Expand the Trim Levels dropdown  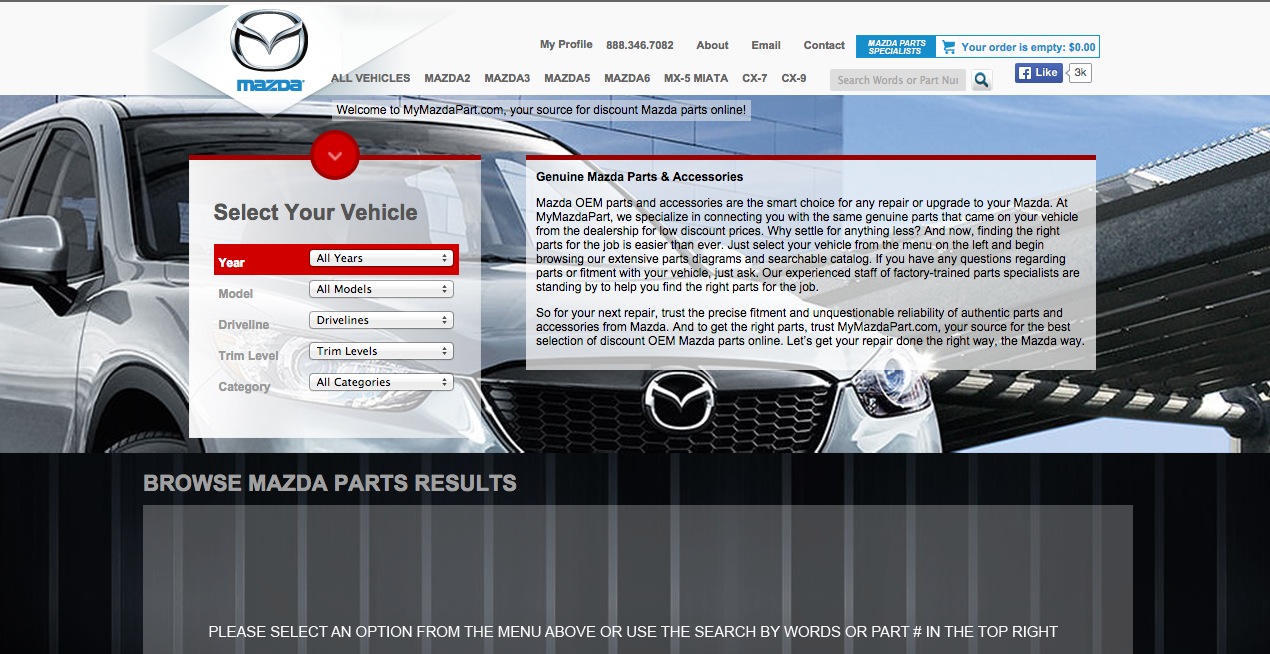pos(381,351)
